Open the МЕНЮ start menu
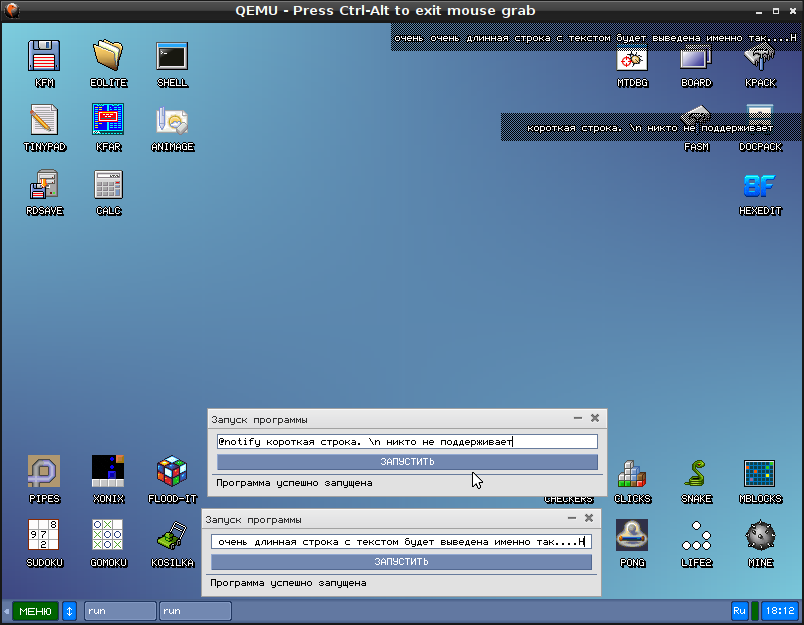Image resolution: width=804 pixels, height=625 pixels. tap(35, 610)
